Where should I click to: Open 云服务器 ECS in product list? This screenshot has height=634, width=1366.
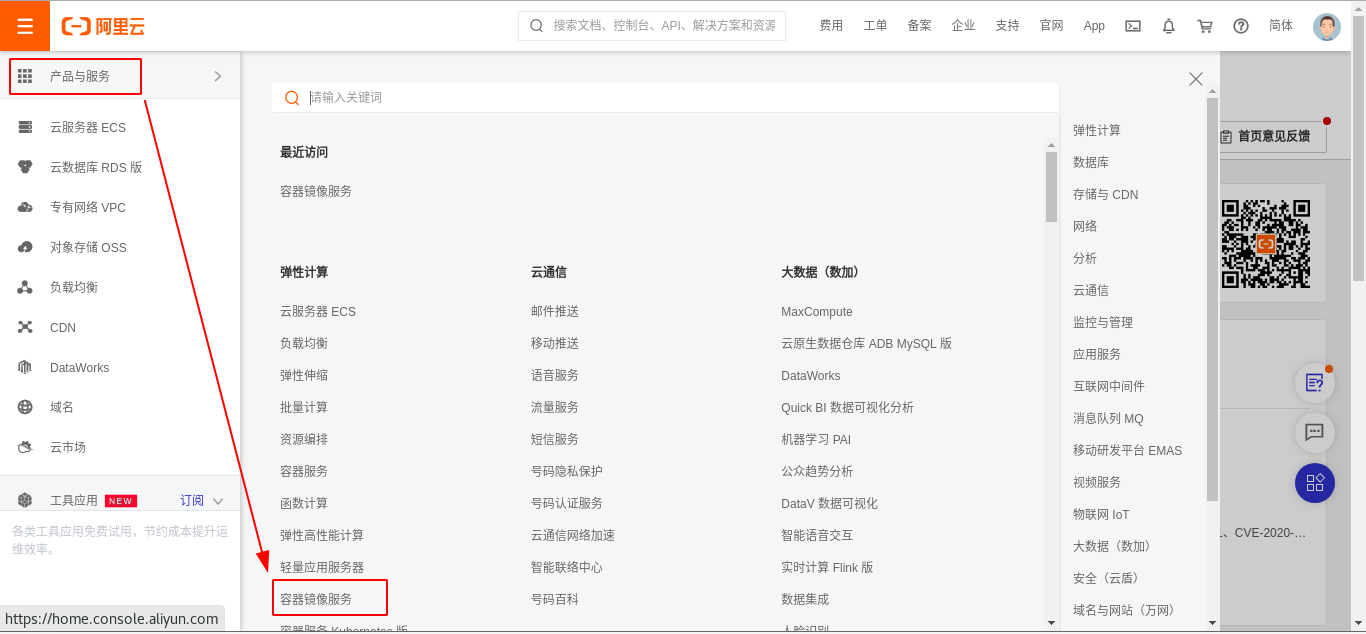(318, 311)
